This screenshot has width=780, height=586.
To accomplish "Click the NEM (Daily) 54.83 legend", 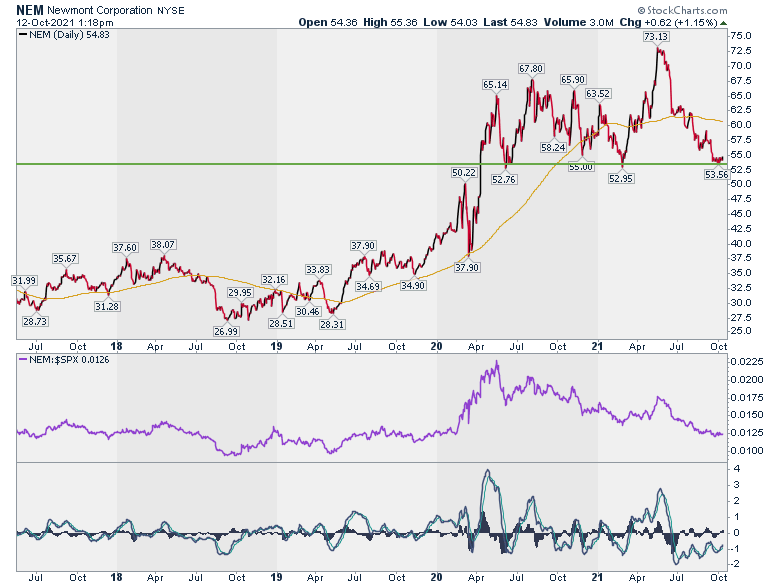I will click(x=64, y=35).
